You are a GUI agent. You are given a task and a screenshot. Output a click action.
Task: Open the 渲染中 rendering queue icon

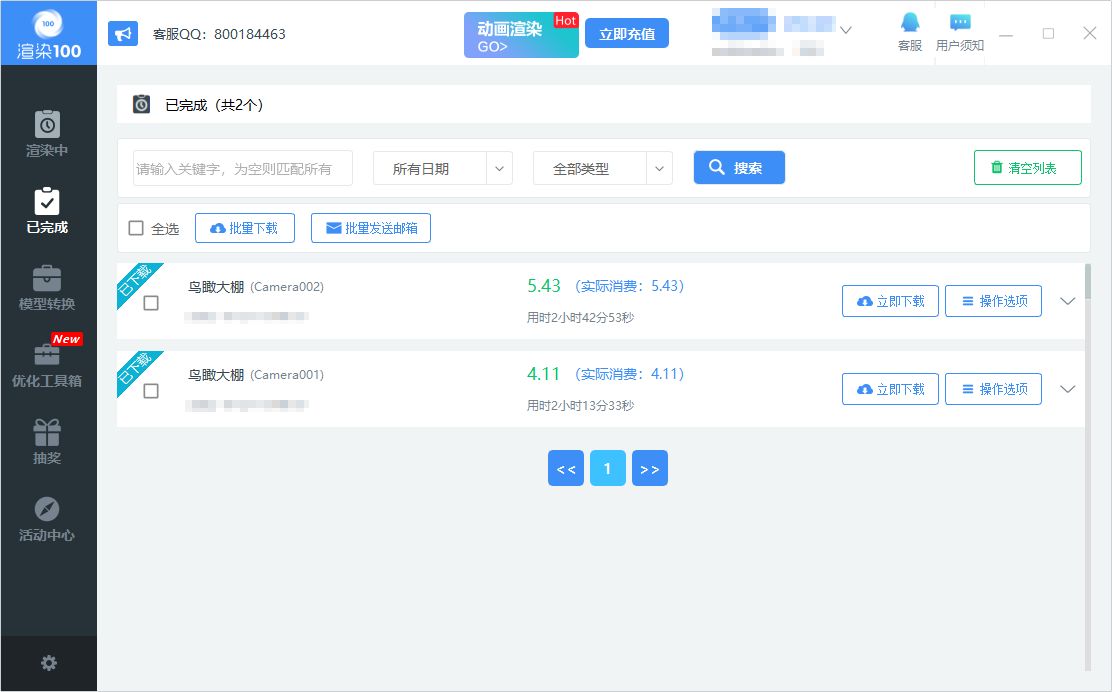(x=47, y=125)
